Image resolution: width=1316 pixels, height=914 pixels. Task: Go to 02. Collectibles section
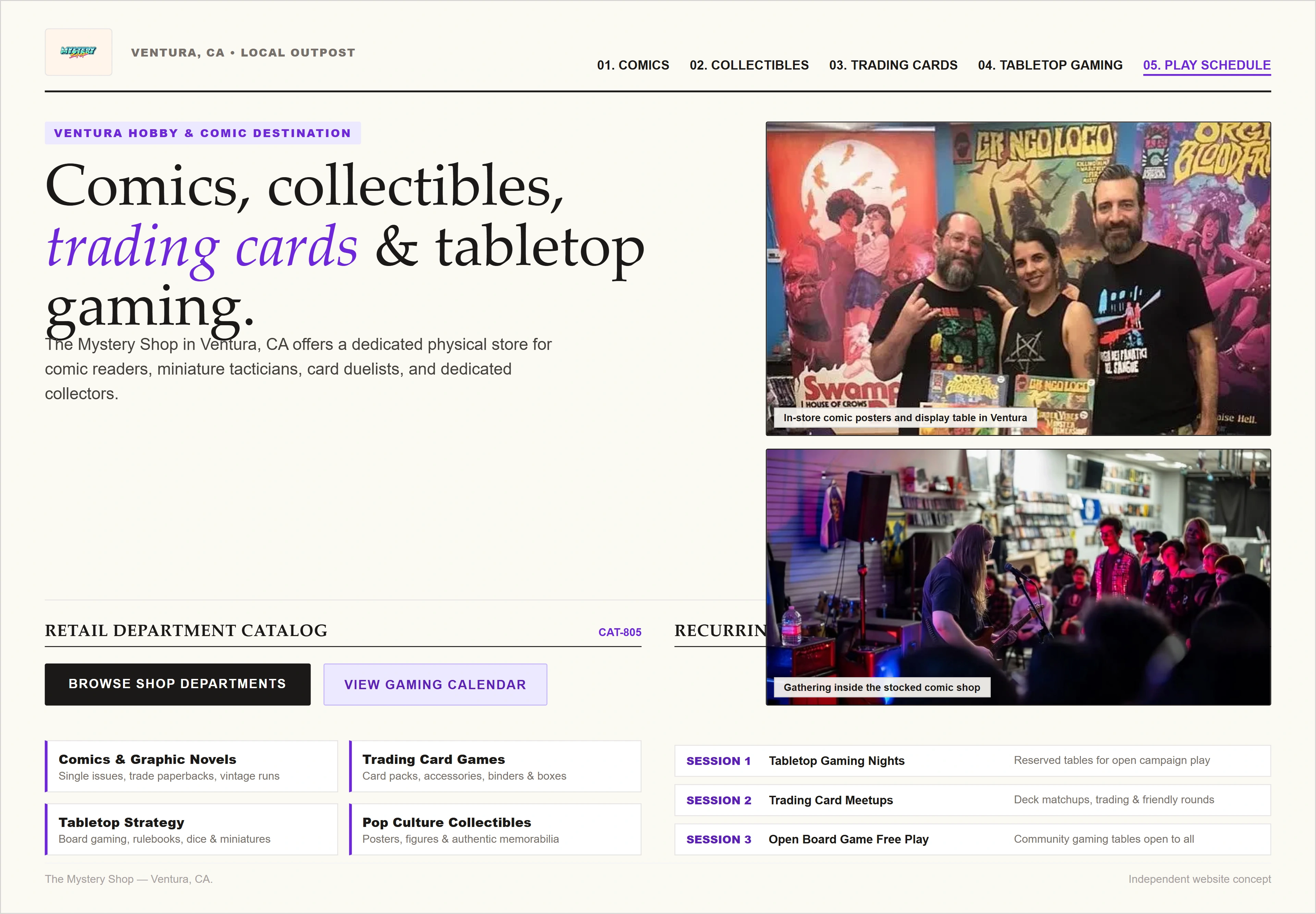coord(749,65)
